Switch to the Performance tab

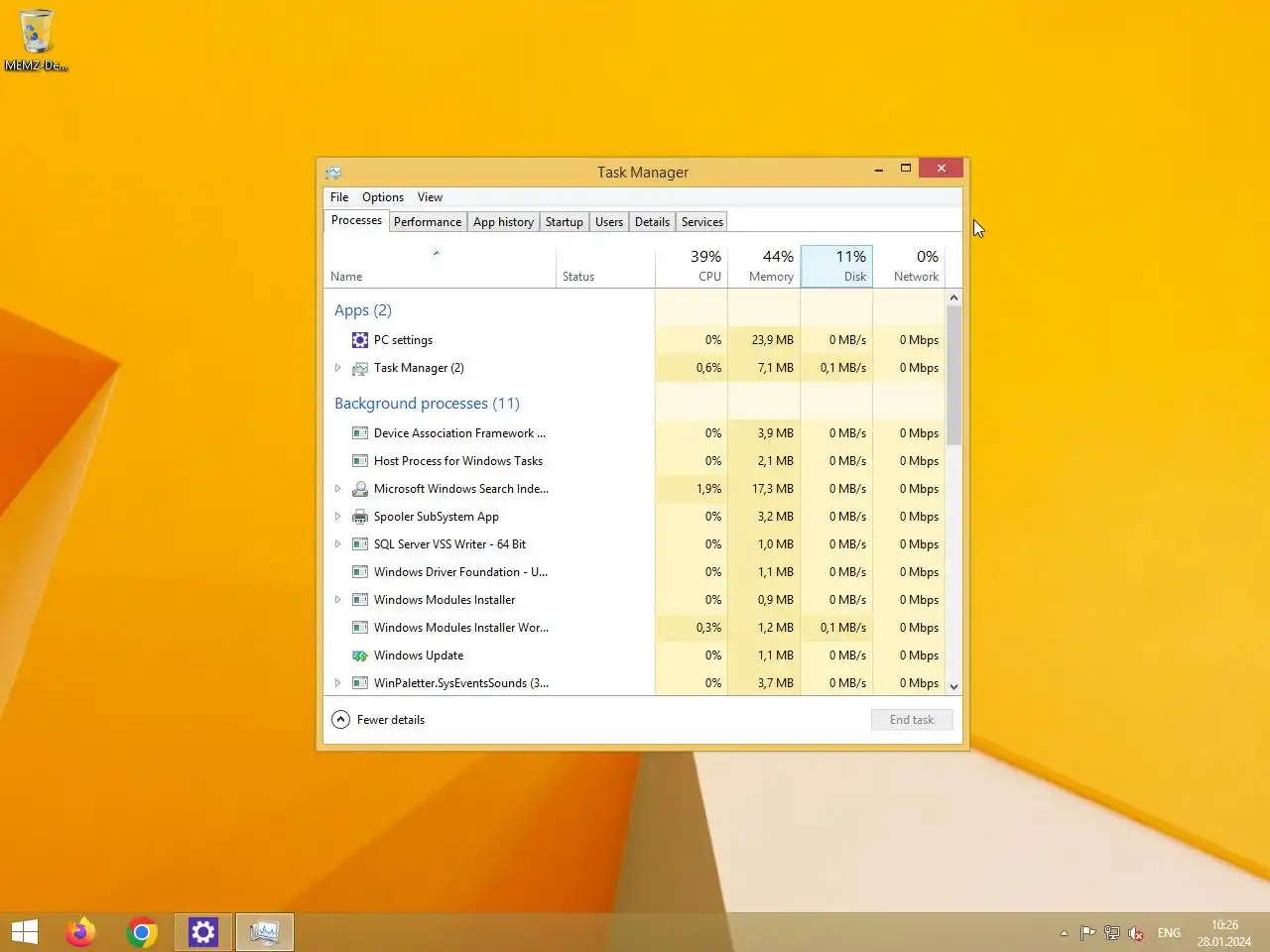click(x=428, y=222)
